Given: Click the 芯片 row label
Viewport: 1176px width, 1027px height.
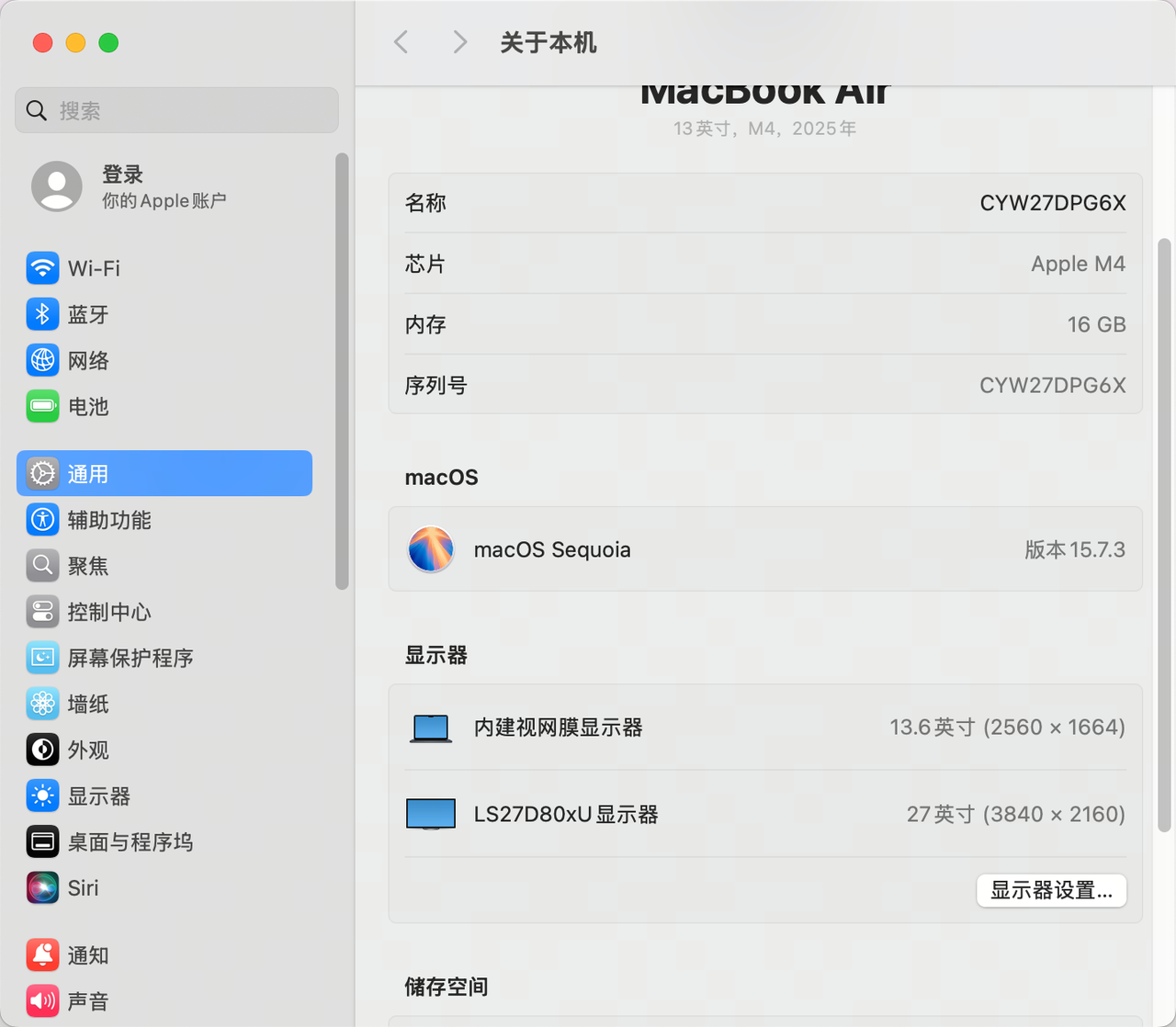Looking at the screenshot, I should 425,264.
